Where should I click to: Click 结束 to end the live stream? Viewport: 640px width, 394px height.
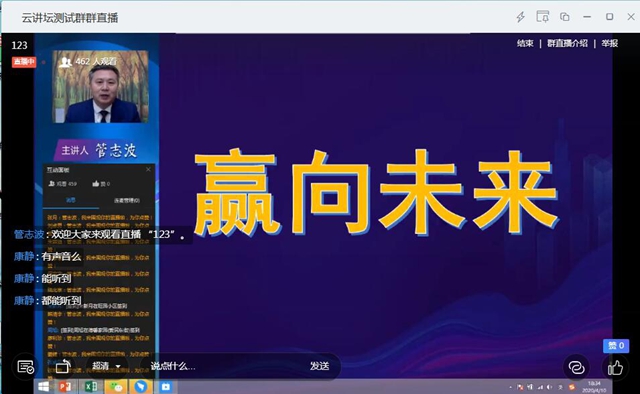(x=525, y=43)
